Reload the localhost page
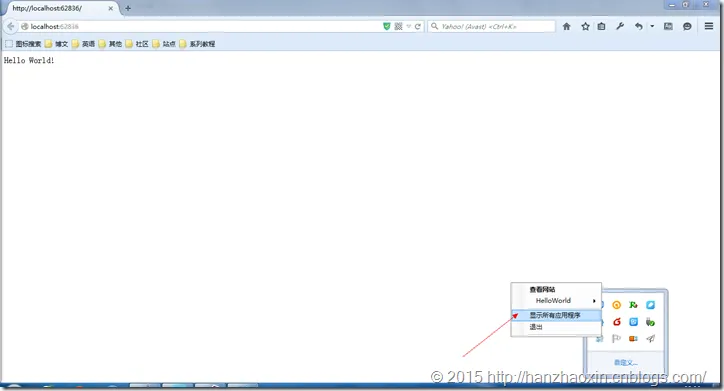The image size is (724, 391). (x=417, y=26)
